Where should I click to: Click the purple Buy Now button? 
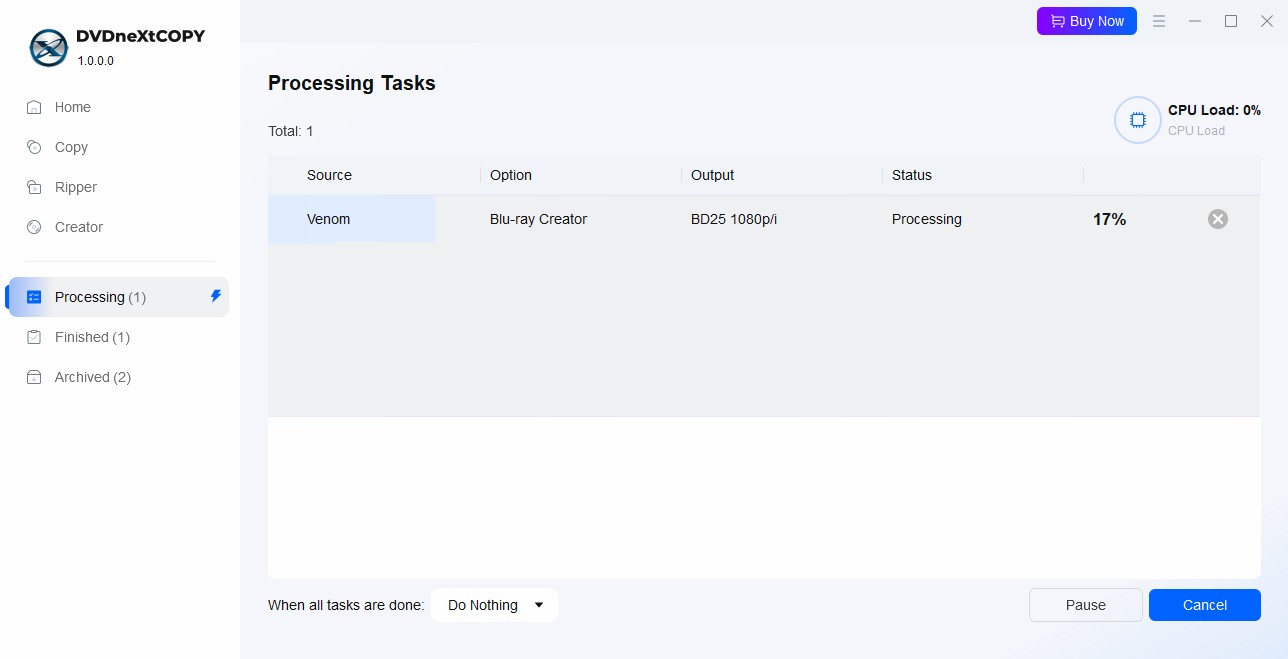click(1086, 21)
